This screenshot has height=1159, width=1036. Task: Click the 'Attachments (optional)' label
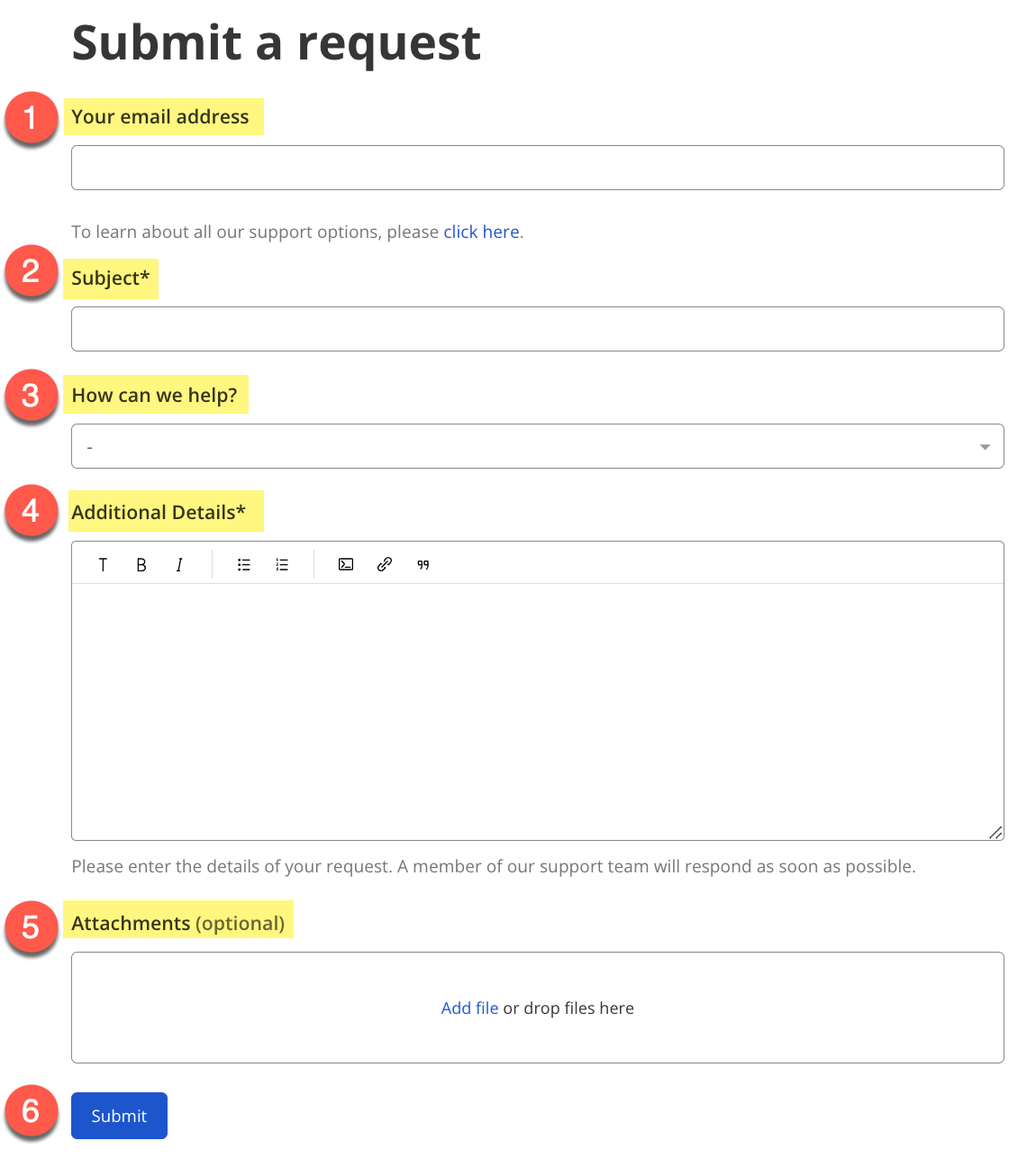178,924
